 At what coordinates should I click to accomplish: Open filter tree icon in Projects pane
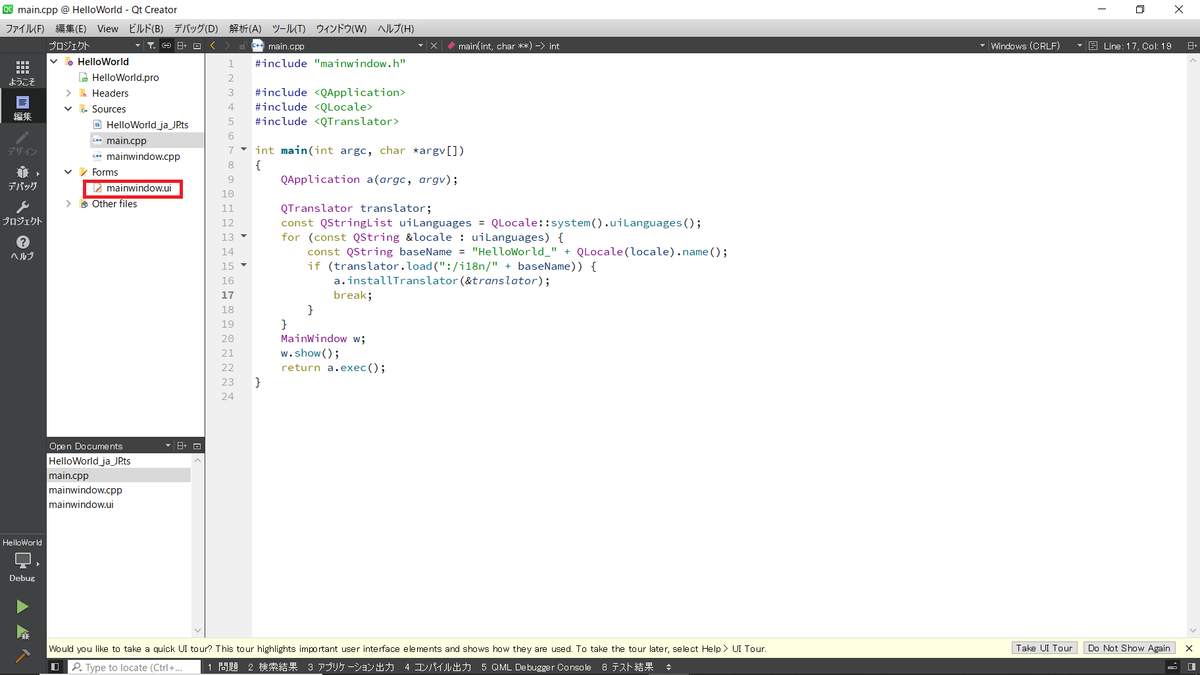coord(151,45)
